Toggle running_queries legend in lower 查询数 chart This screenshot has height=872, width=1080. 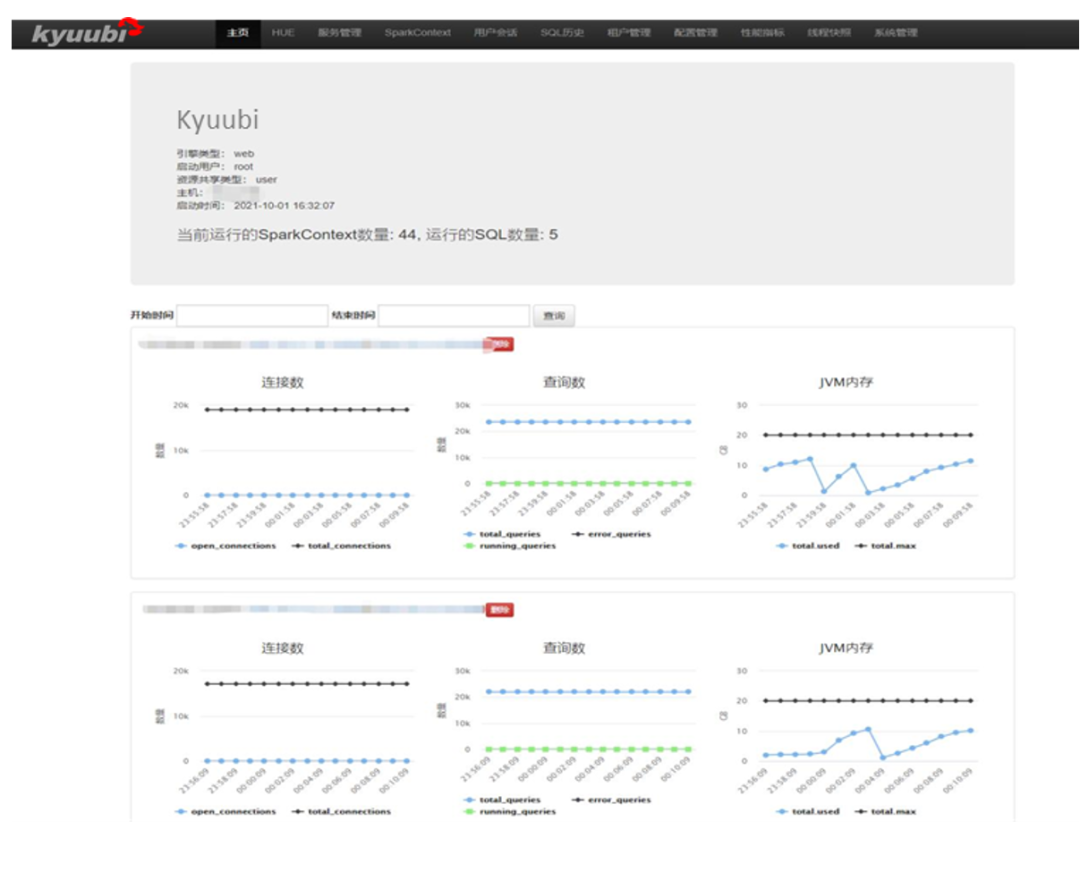point(510,811)
